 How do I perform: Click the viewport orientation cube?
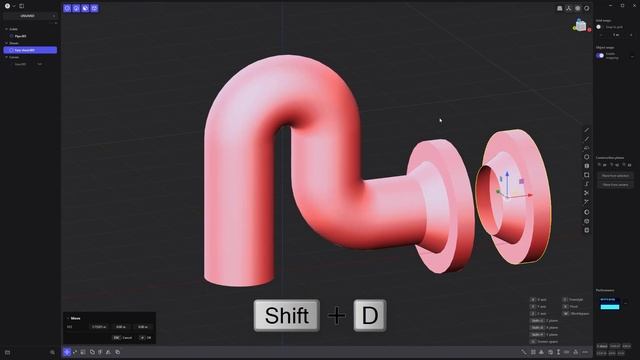(581, 26)
